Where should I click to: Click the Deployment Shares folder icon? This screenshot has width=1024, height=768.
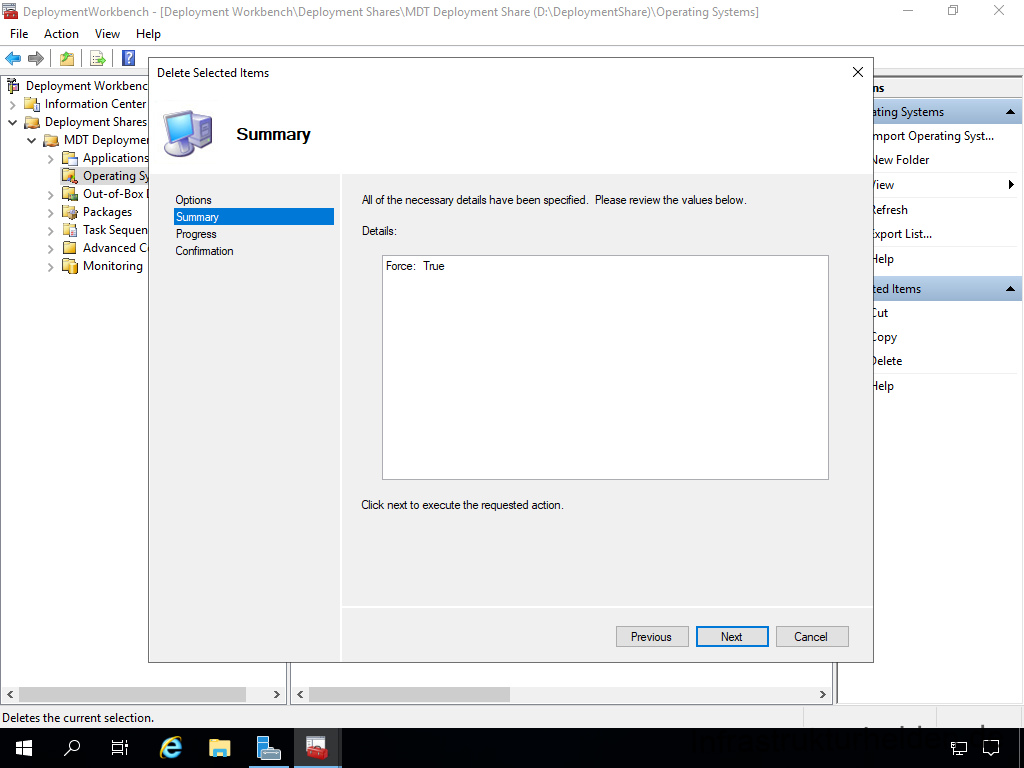click(31, 122)
